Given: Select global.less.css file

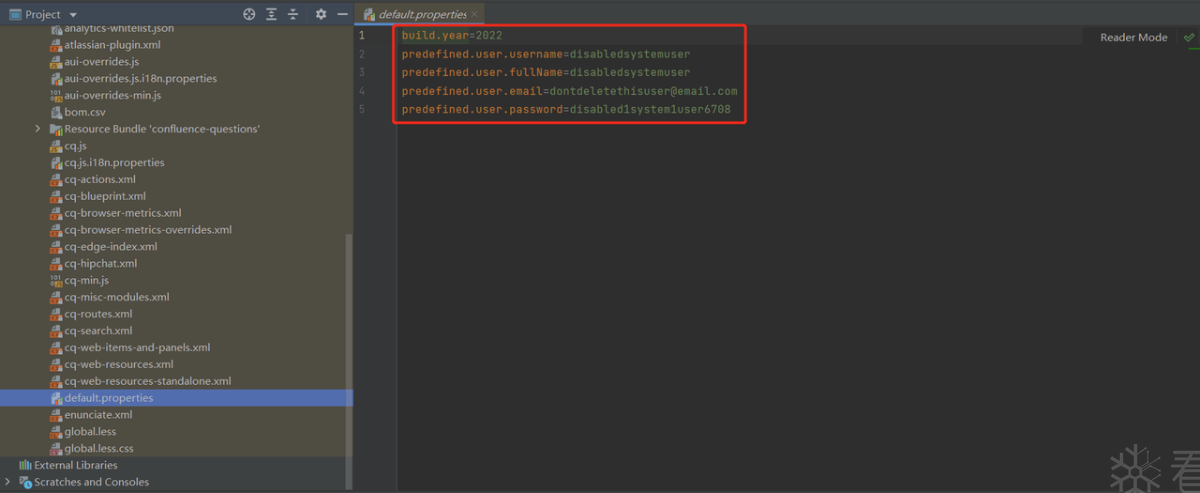Looking at the screenshot, I should 99,448.
